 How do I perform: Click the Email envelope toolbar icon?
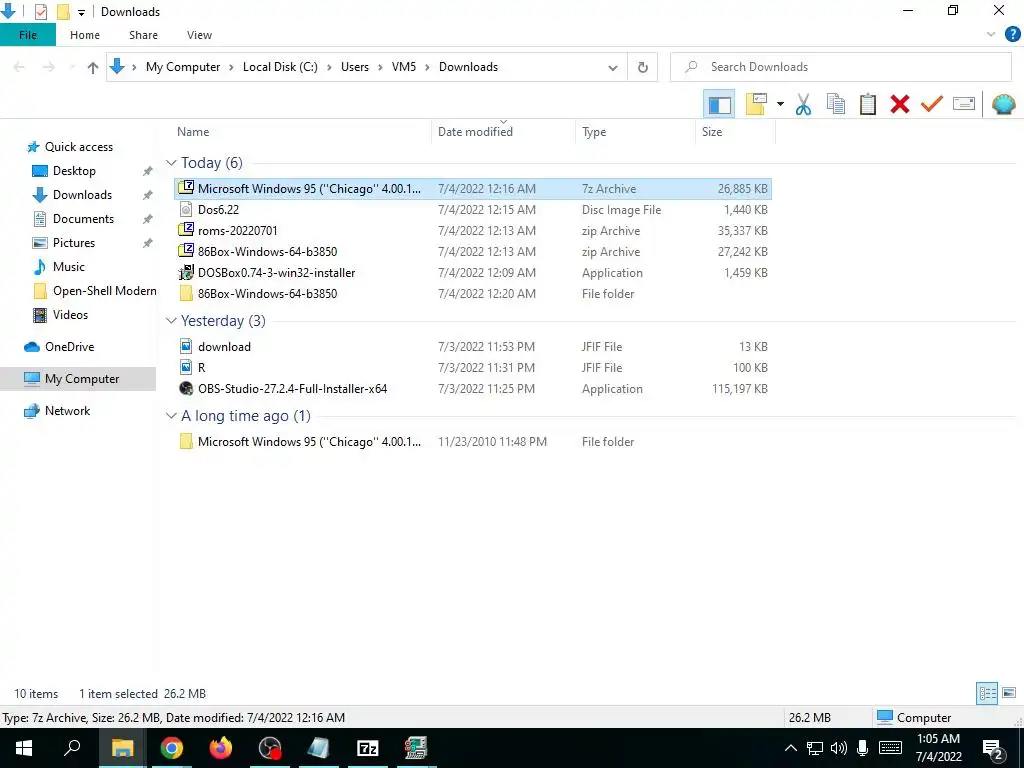click(964, 104)
